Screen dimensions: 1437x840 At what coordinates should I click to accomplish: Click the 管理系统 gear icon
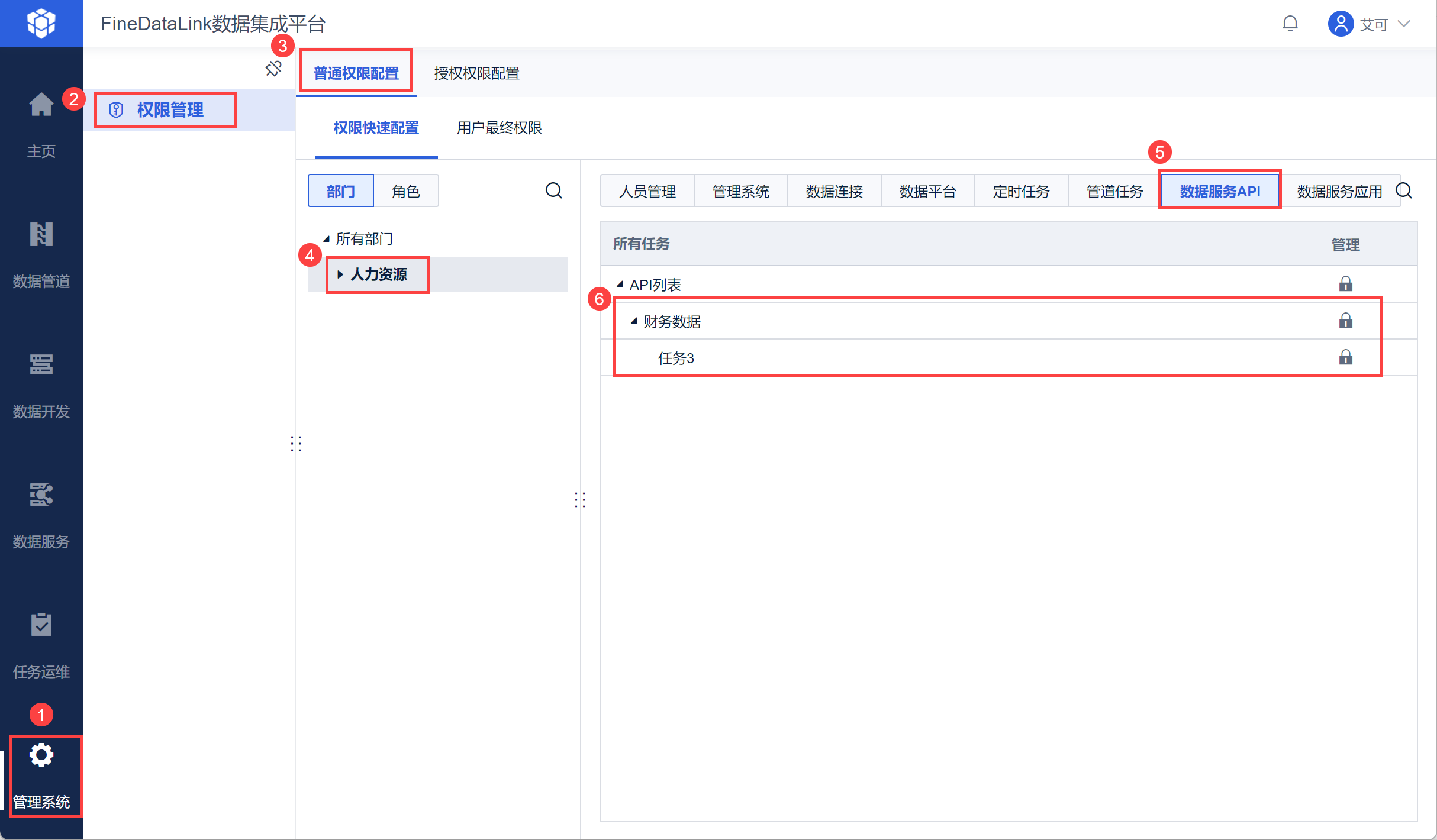tap(41, 755)
